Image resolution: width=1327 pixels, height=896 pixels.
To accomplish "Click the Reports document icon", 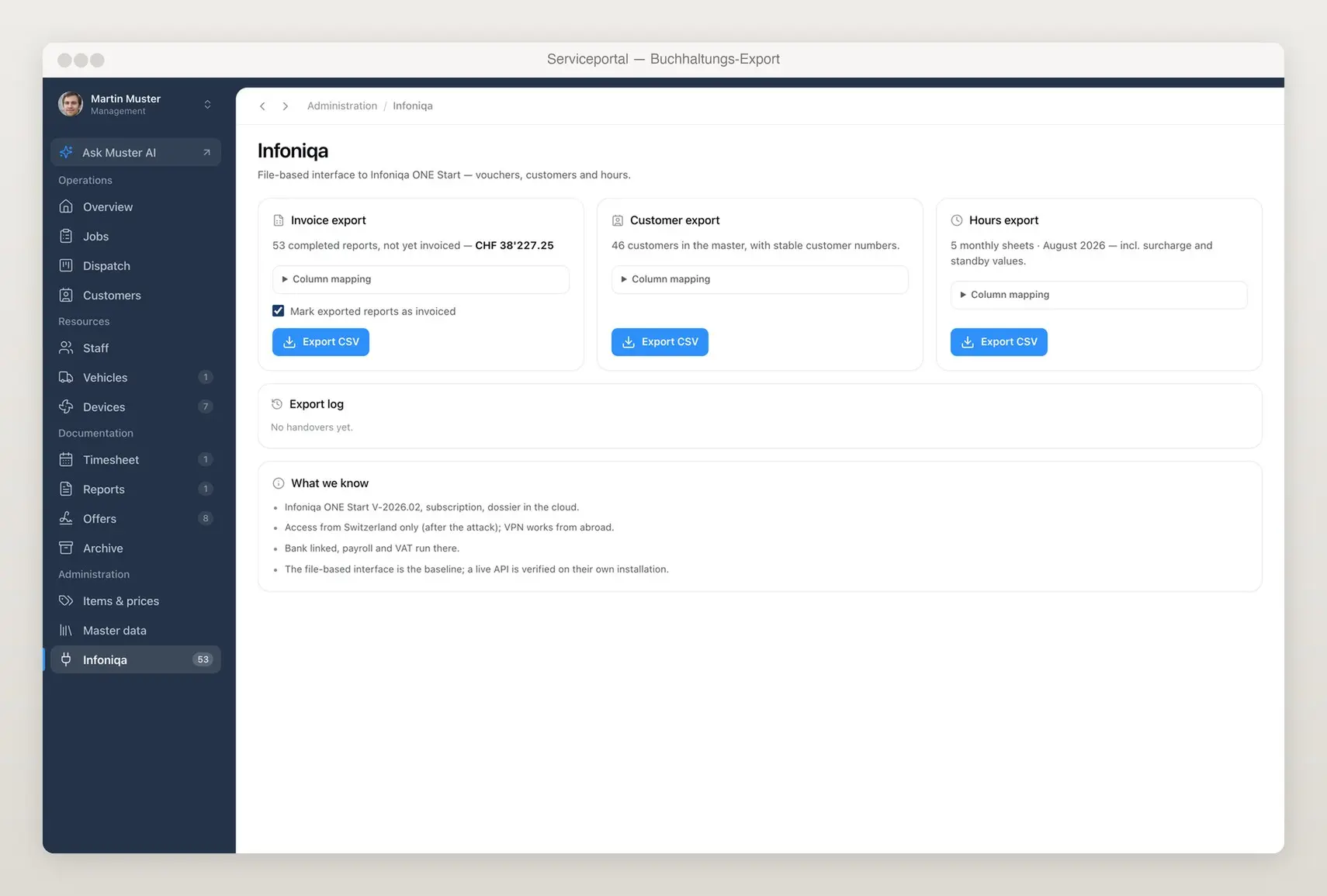I will (66, 489).
